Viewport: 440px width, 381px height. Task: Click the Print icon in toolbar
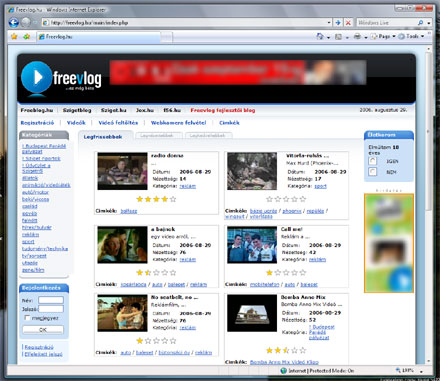[357, 36]
